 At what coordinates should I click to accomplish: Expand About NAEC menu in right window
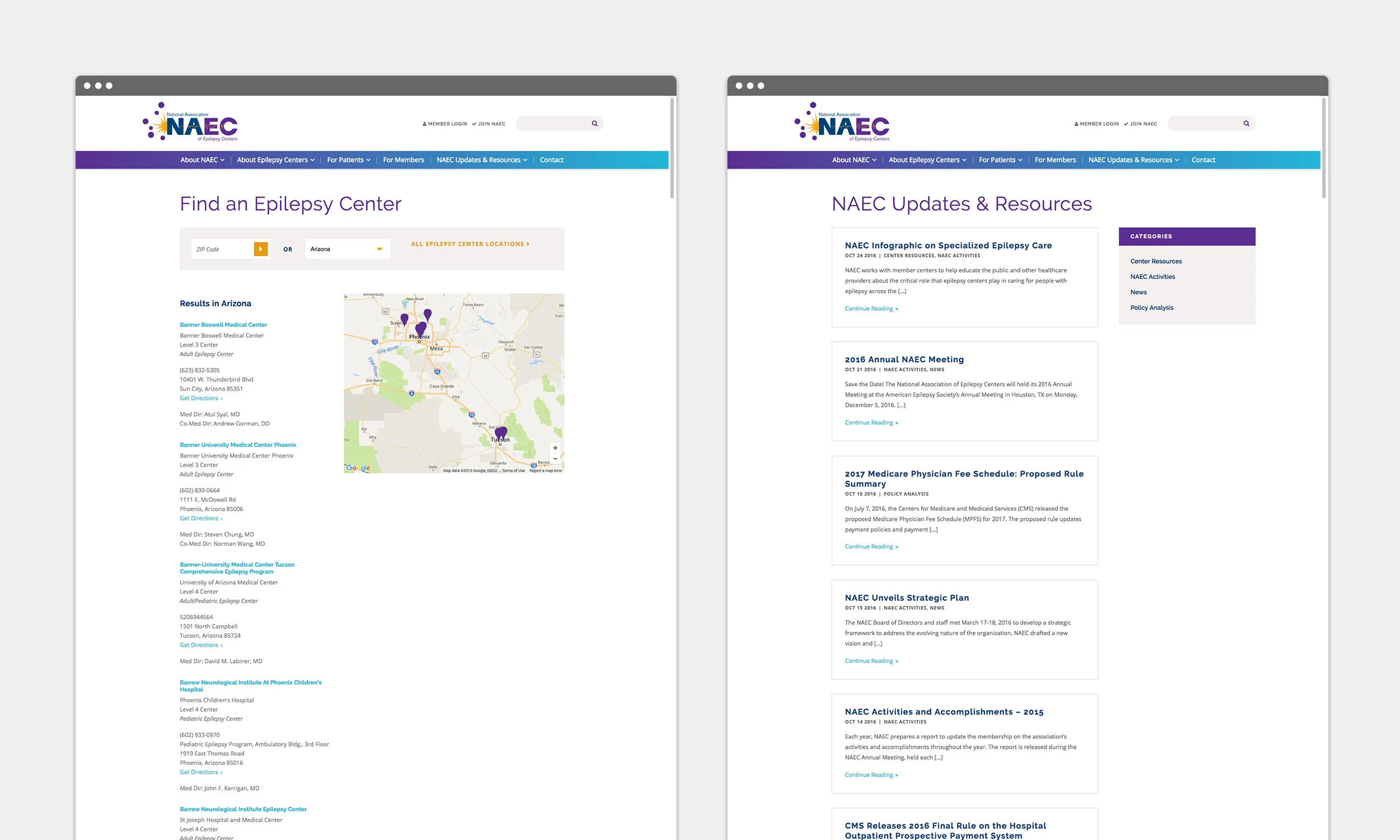coord(854,160)
